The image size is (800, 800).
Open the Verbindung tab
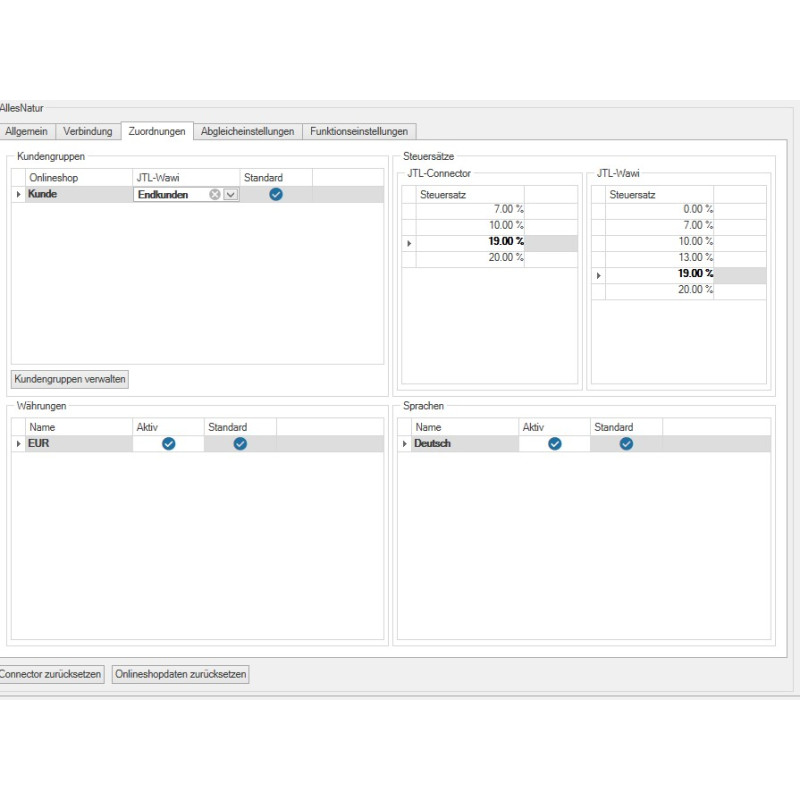click(x=88, y=131)
